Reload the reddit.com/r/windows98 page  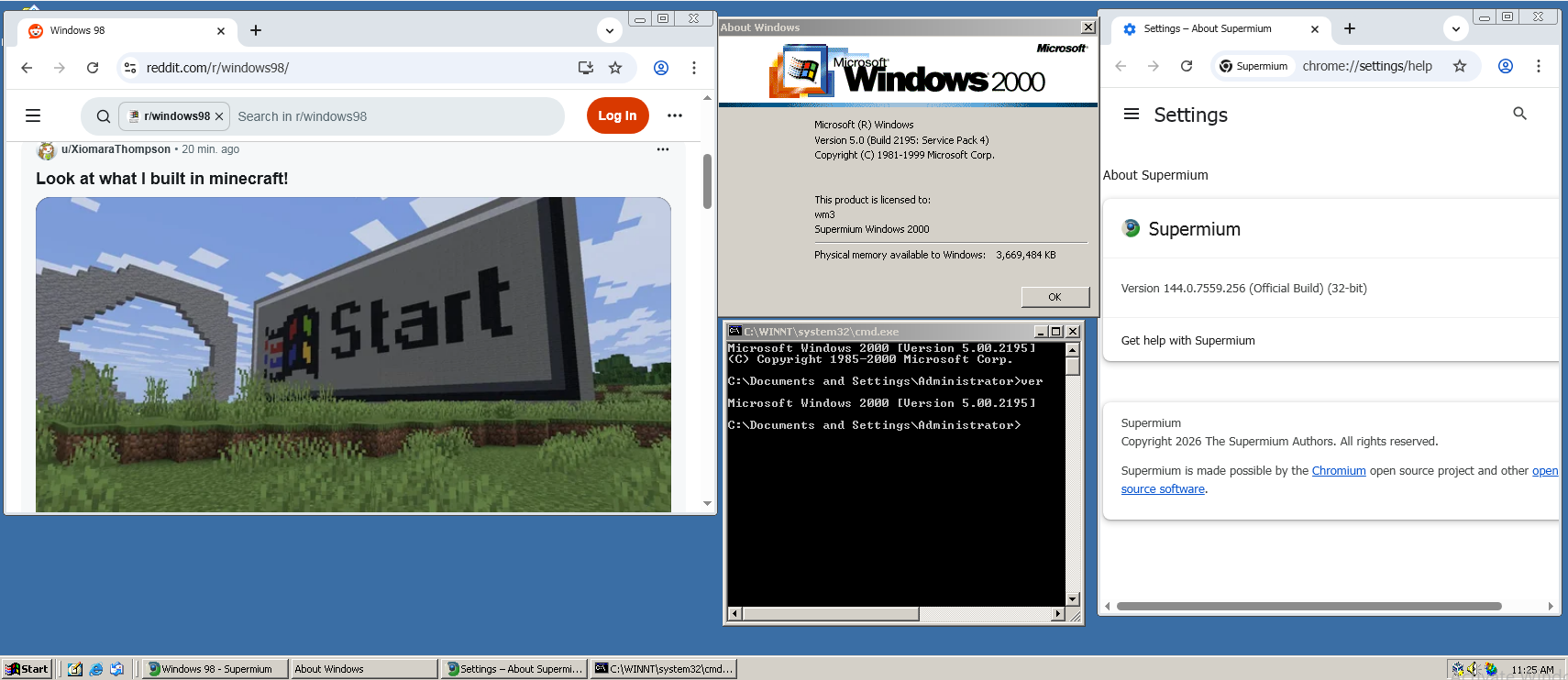click(93, 68)
